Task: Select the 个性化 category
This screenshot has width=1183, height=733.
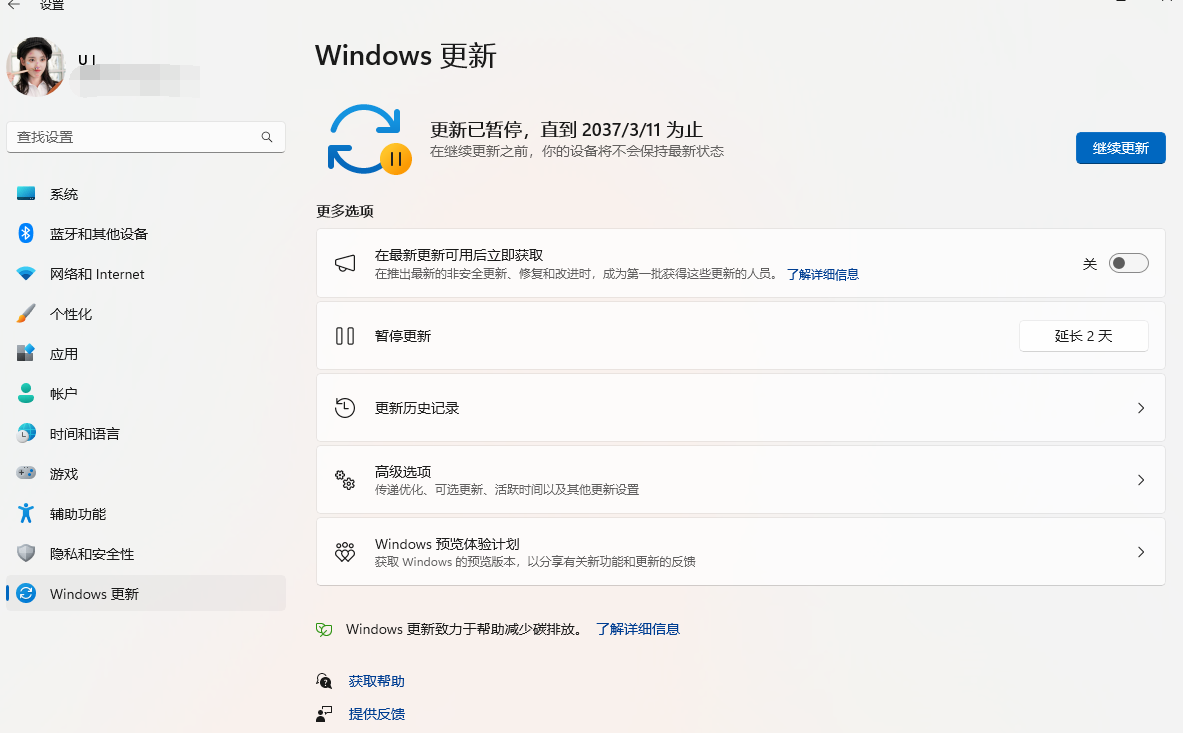Action: click(146, 314)
